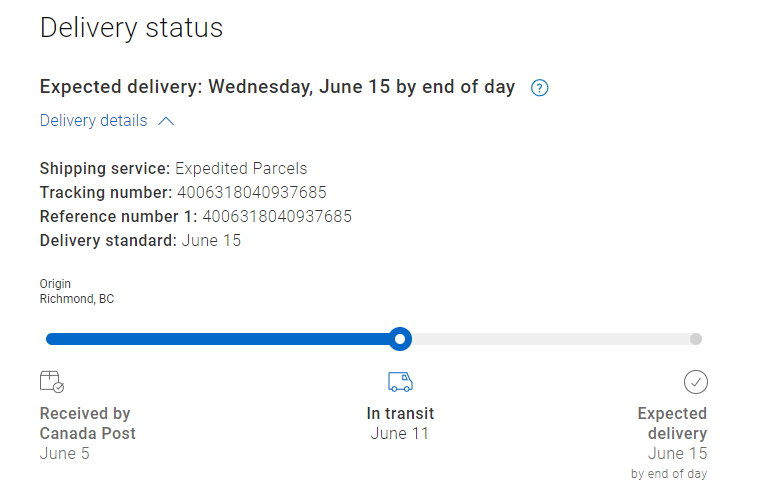The image size is (774, 497).
Task: Click the expected delivery checkmark icon
Action: tap(695, 381)
